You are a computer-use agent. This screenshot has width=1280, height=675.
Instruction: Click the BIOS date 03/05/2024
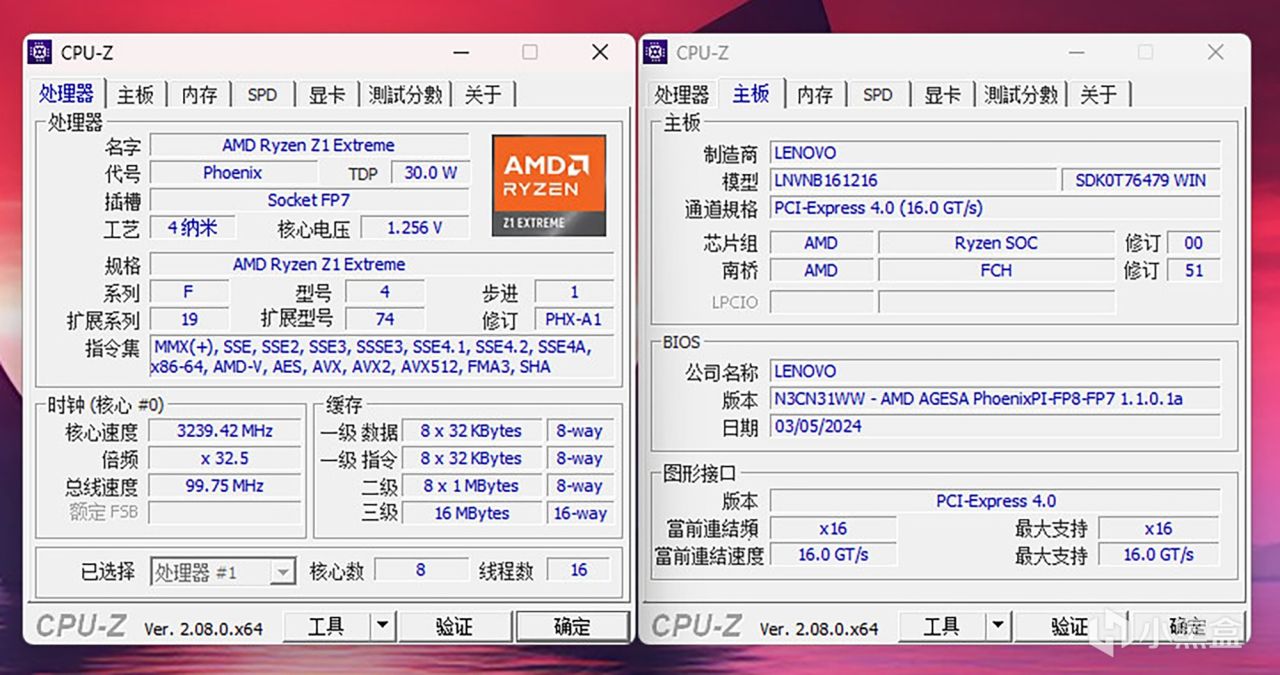pos(995,426)
